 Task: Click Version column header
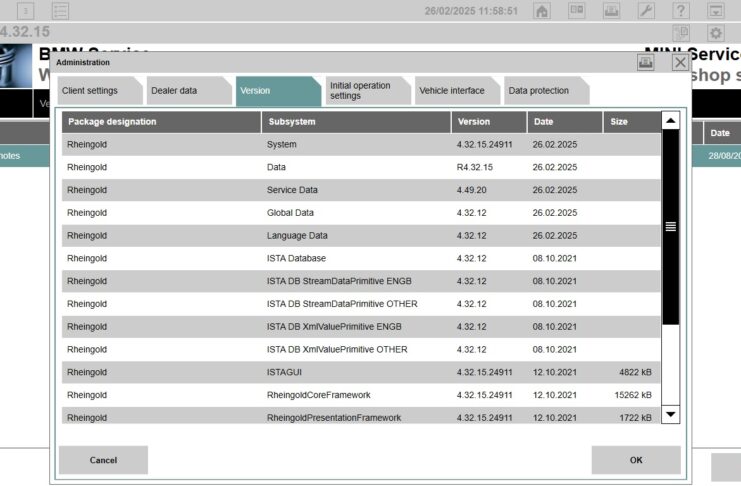coord(489,122)
